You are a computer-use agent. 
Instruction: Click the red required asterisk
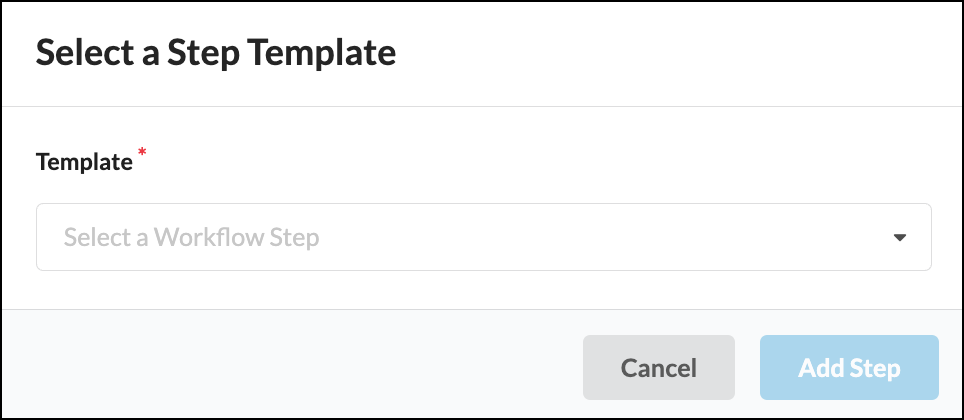coord(141,153)
